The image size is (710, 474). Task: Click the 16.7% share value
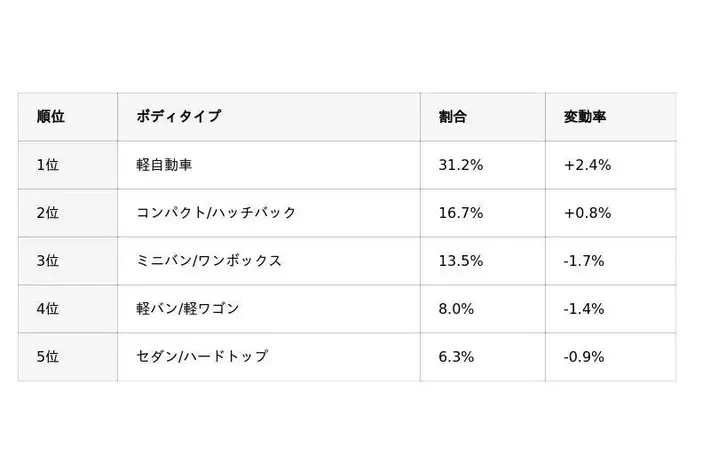point(461,213)
